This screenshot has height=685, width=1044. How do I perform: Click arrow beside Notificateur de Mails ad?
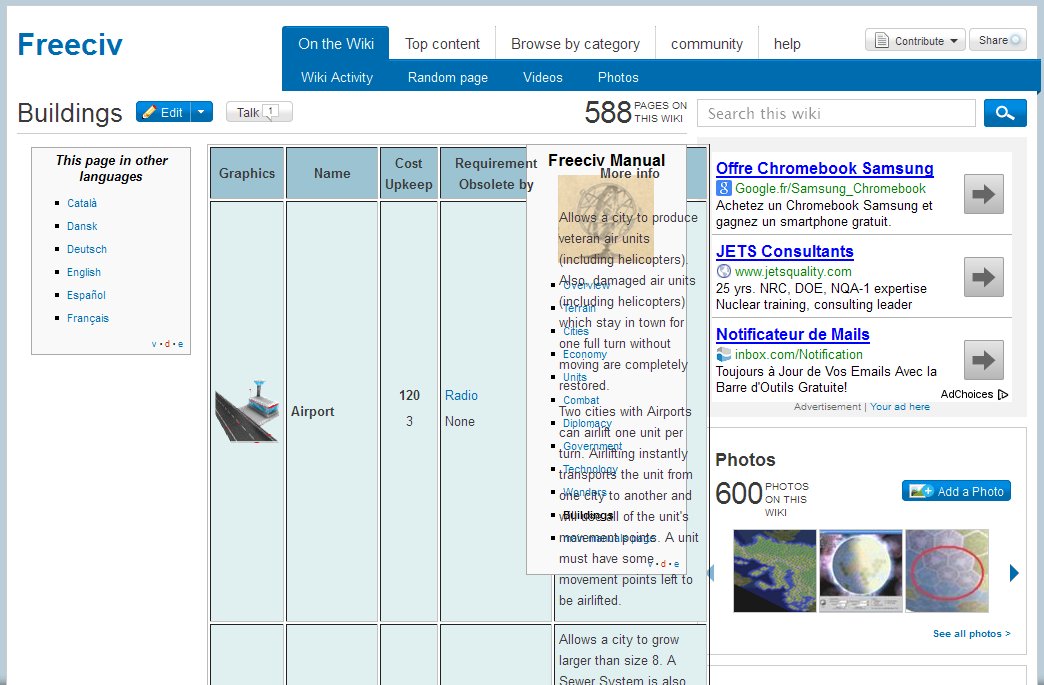(x=983, y=360)
